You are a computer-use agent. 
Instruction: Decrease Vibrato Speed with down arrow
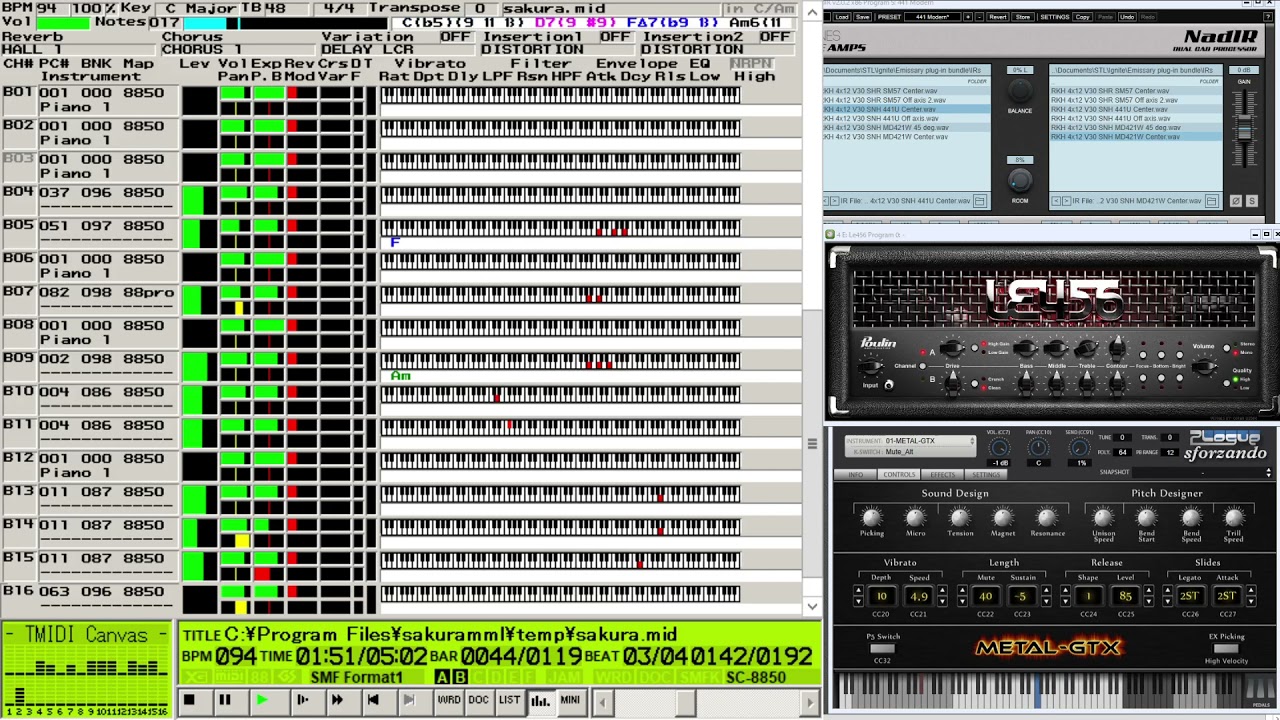point(942,601)
